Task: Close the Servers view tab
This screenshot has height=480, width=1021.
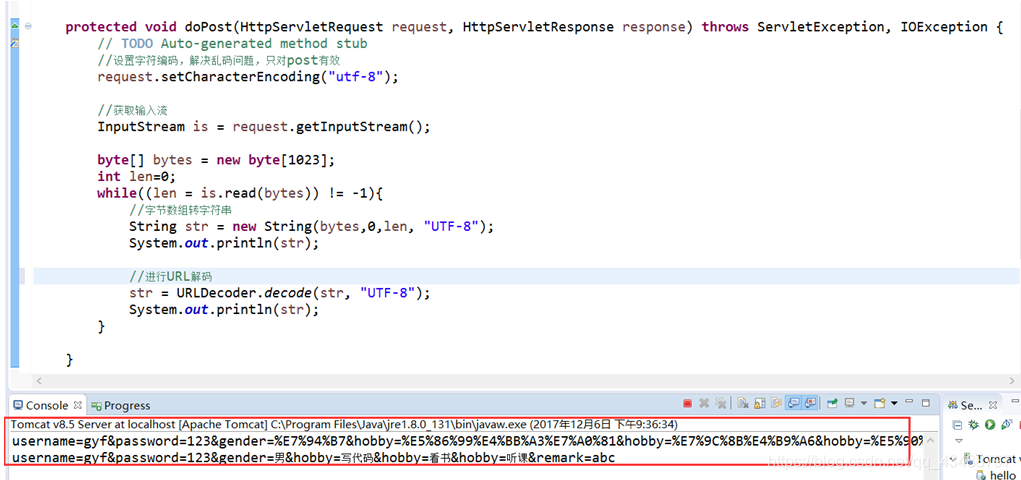Action: pyautogui.click(x=993, y=405)
